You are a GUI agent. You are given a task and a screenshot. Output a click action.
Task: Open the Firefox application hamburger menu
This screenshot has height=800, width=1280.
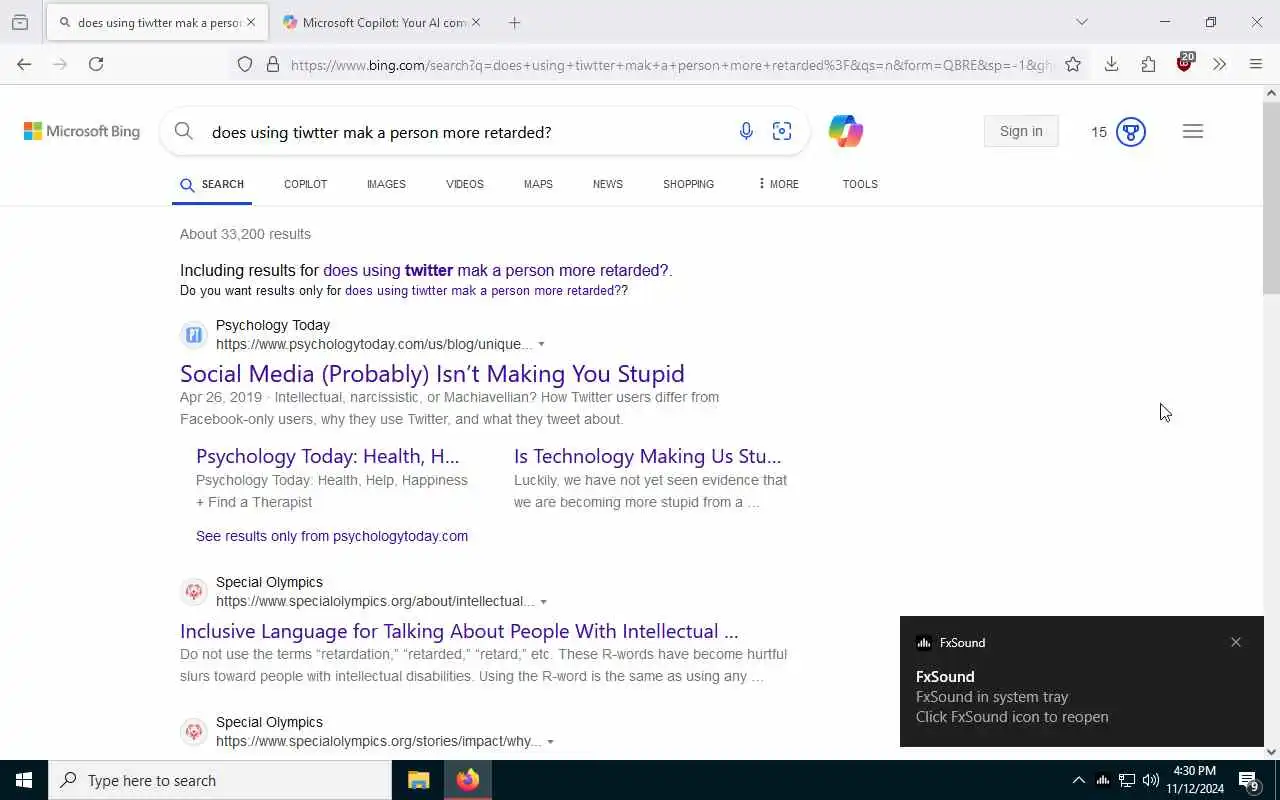1256,64
